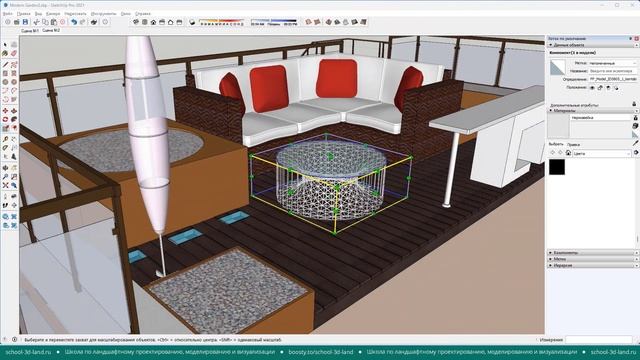Activate the Line drawing tool
Screen dimensions: 640x360
5,64
